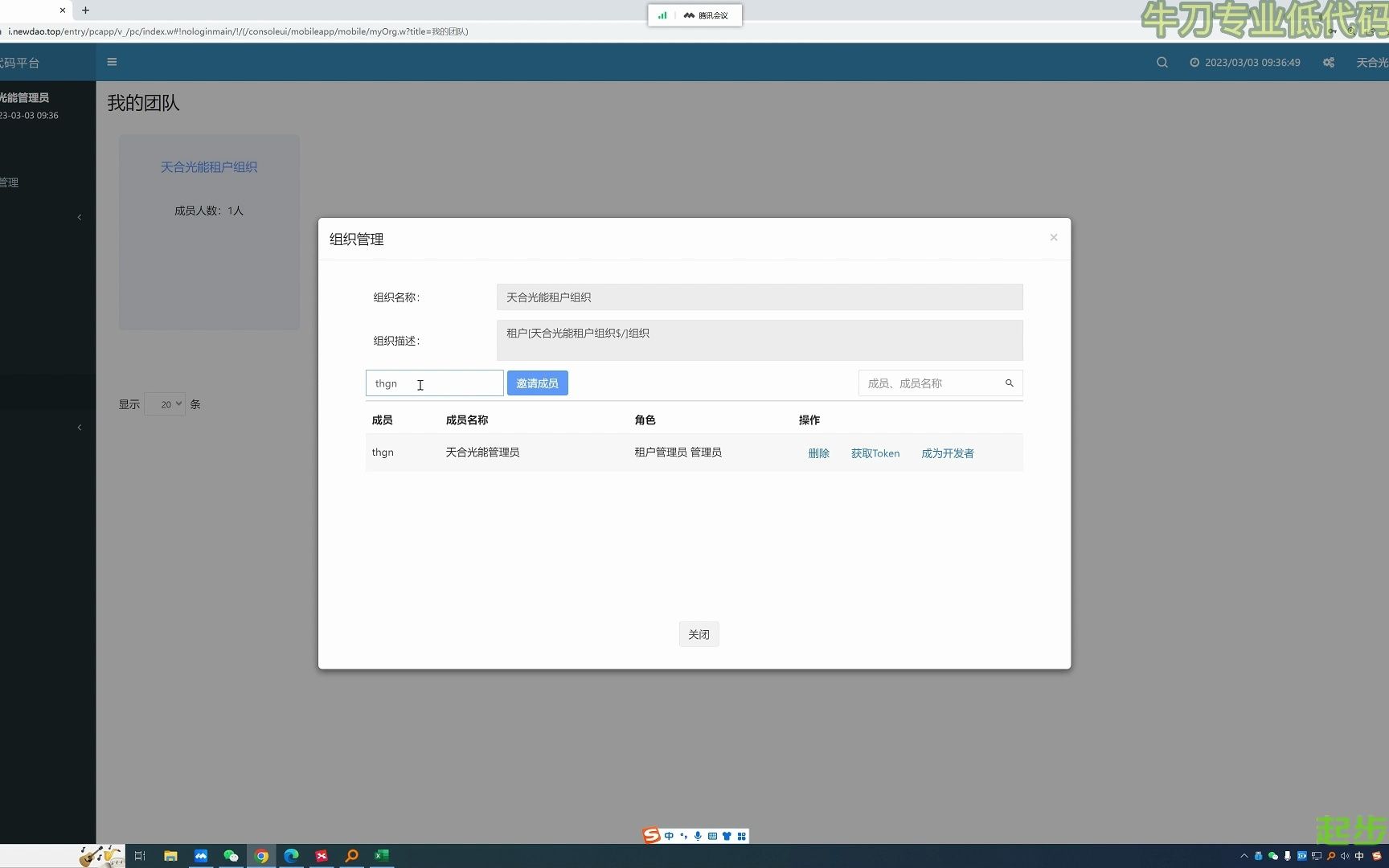Screen dimensions: 1389x868
Task: Open the 天合光能租户组织 team card
Action: pos(209,232)
